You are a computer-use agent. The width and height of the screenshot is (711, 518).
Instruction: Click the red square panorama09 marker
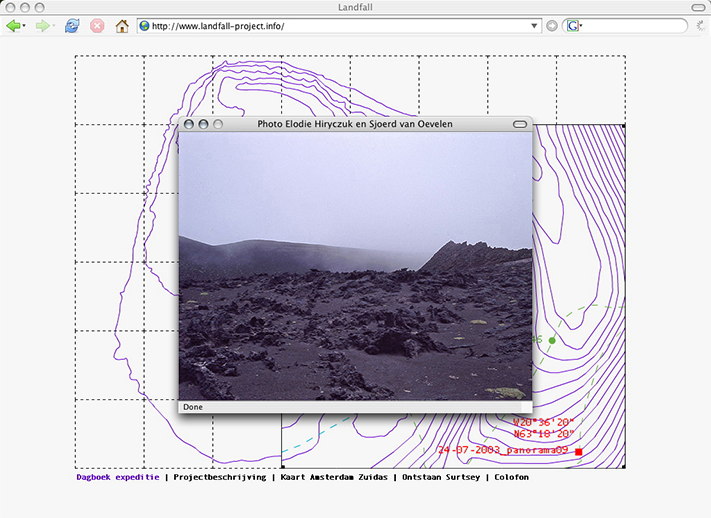[578, 452]
